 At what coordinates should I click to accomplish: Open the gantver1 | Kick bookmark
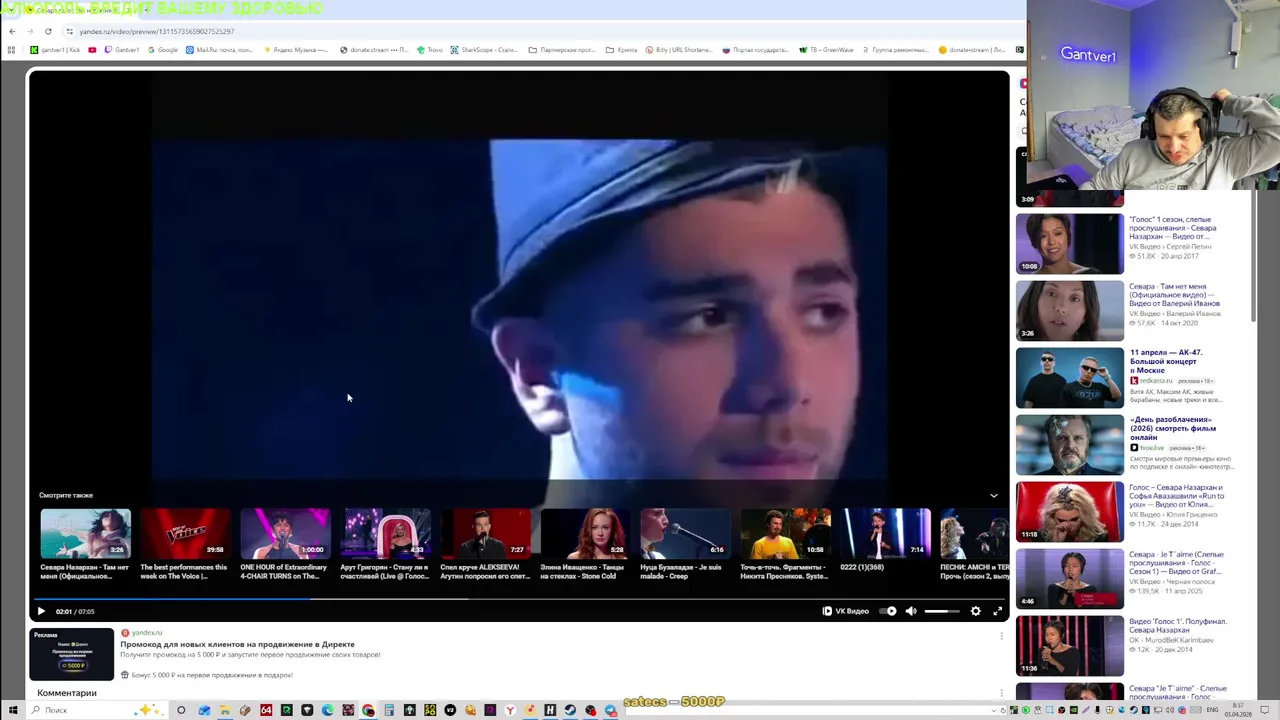(x=55, y=50)
